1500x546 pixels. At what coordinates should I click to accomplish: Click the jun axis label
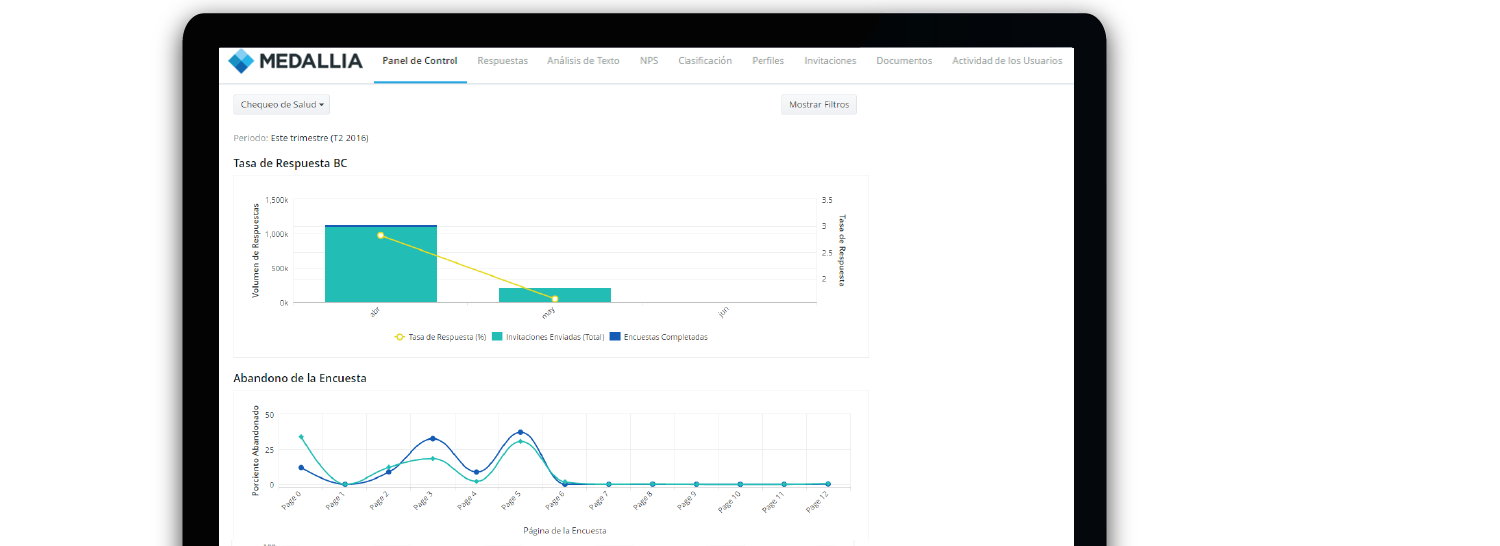[724, 312]
